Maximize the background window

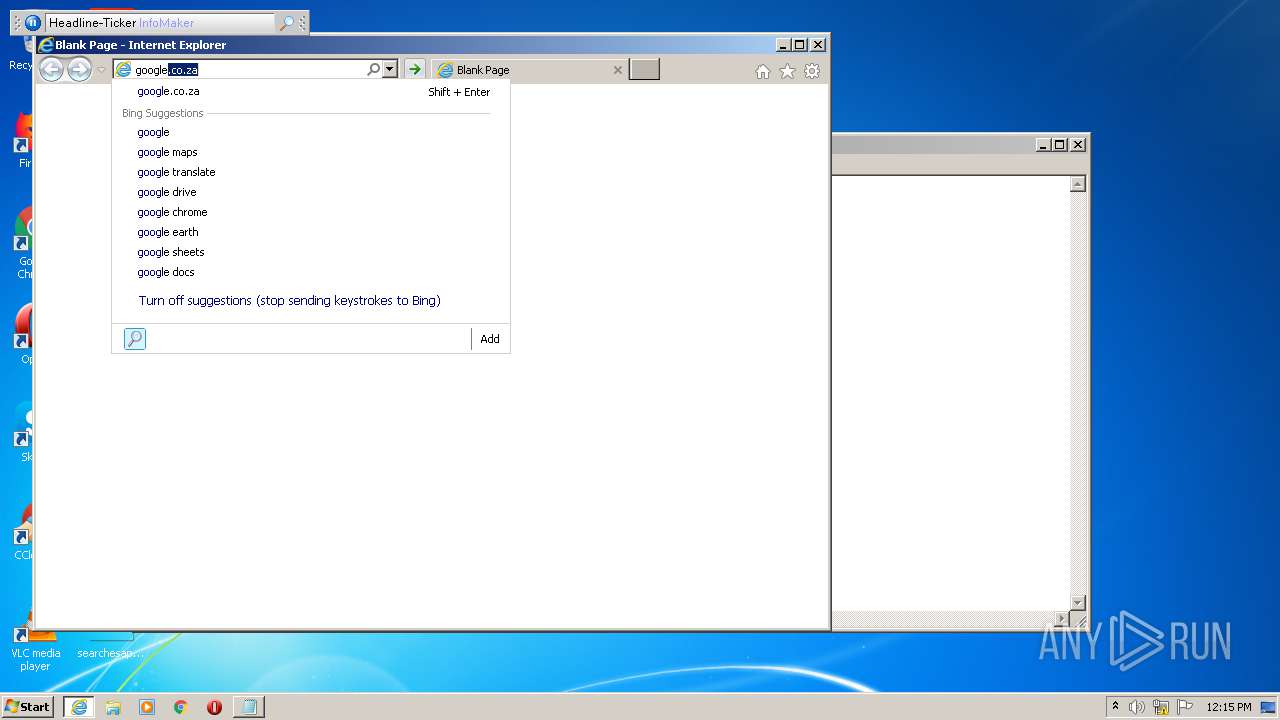click(1060, 145)
